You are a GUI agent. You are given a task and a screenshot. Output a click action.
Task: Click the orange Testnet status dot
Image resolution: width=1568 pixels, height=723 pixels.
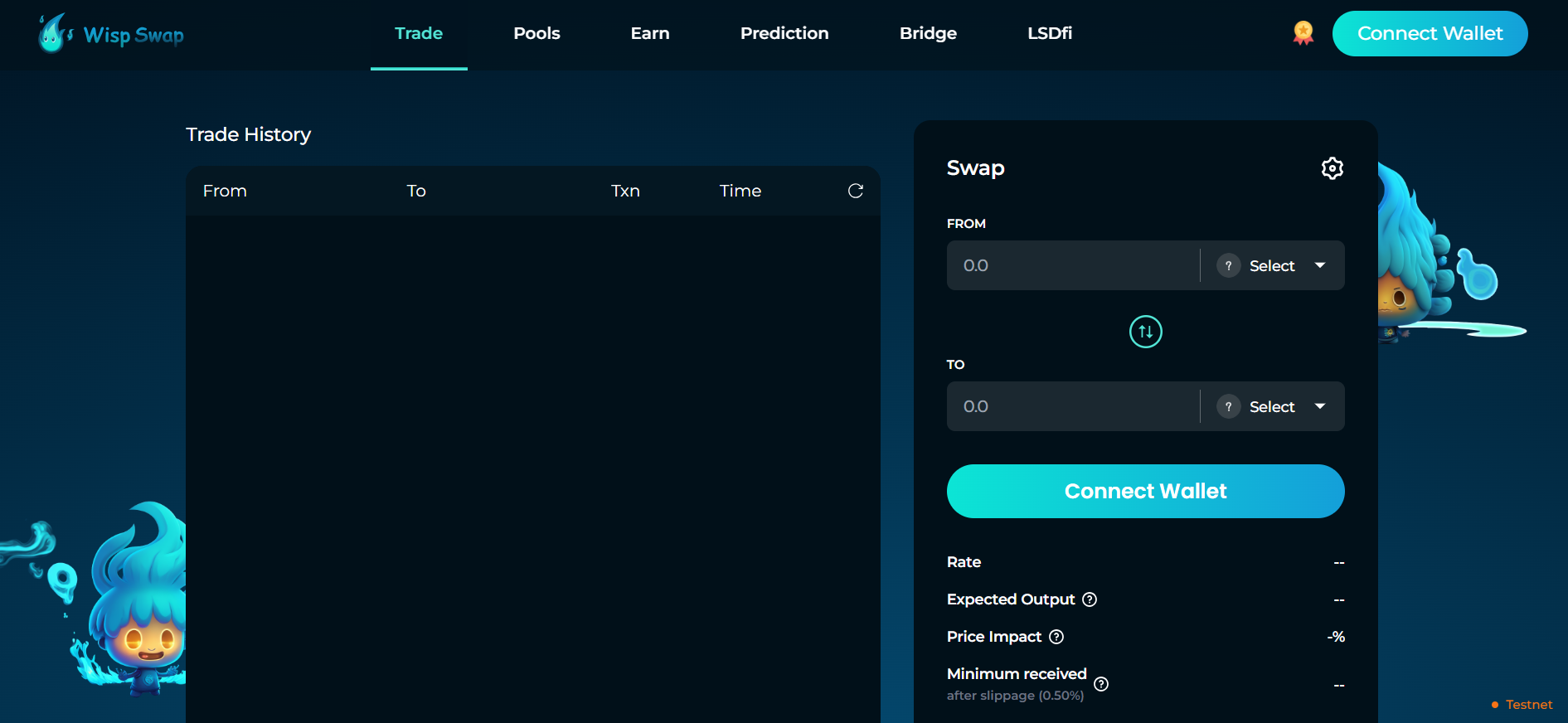1495,705
